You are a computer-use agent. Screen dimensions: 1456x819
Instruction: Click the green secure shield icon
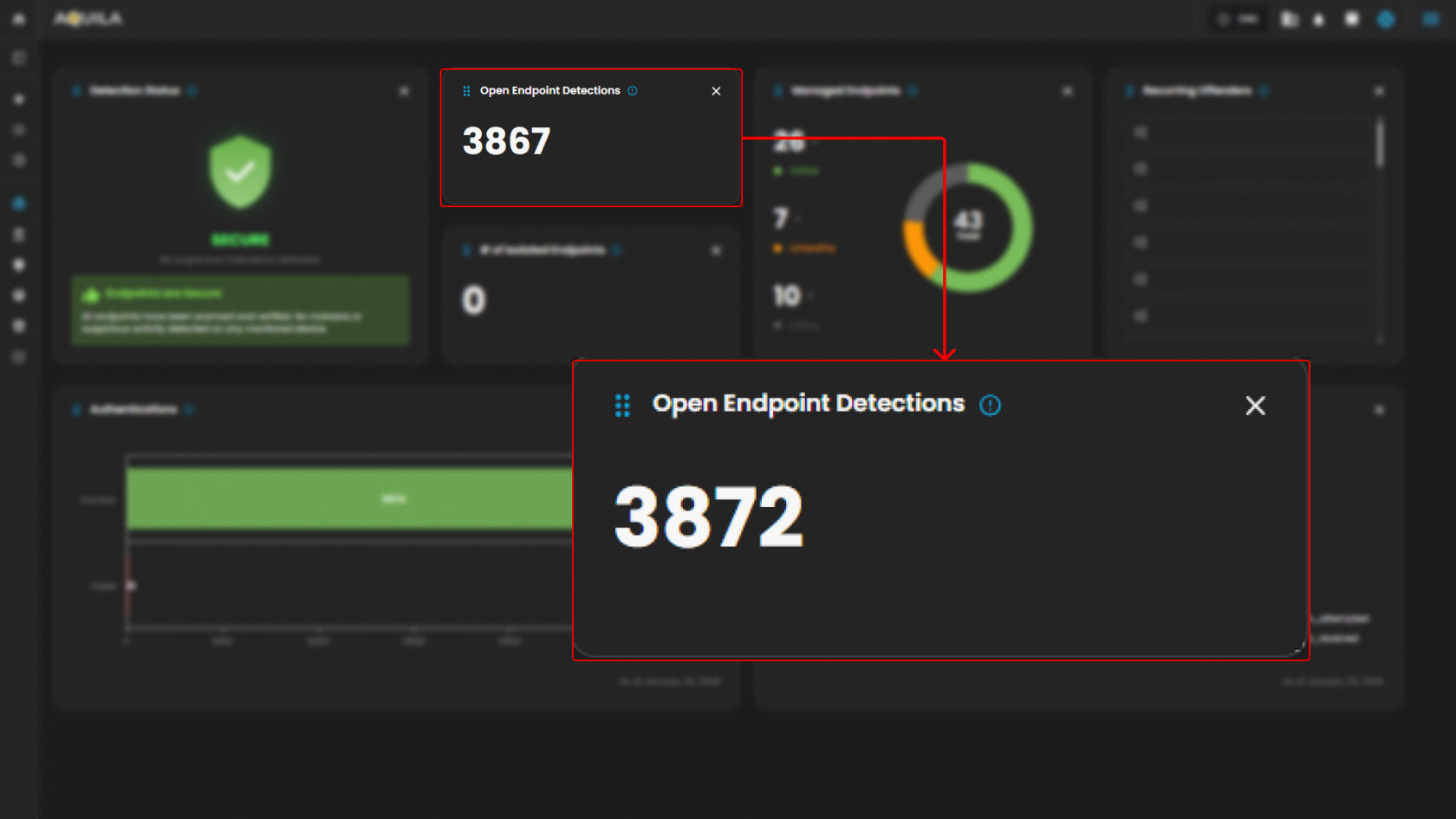coord(240,172)
